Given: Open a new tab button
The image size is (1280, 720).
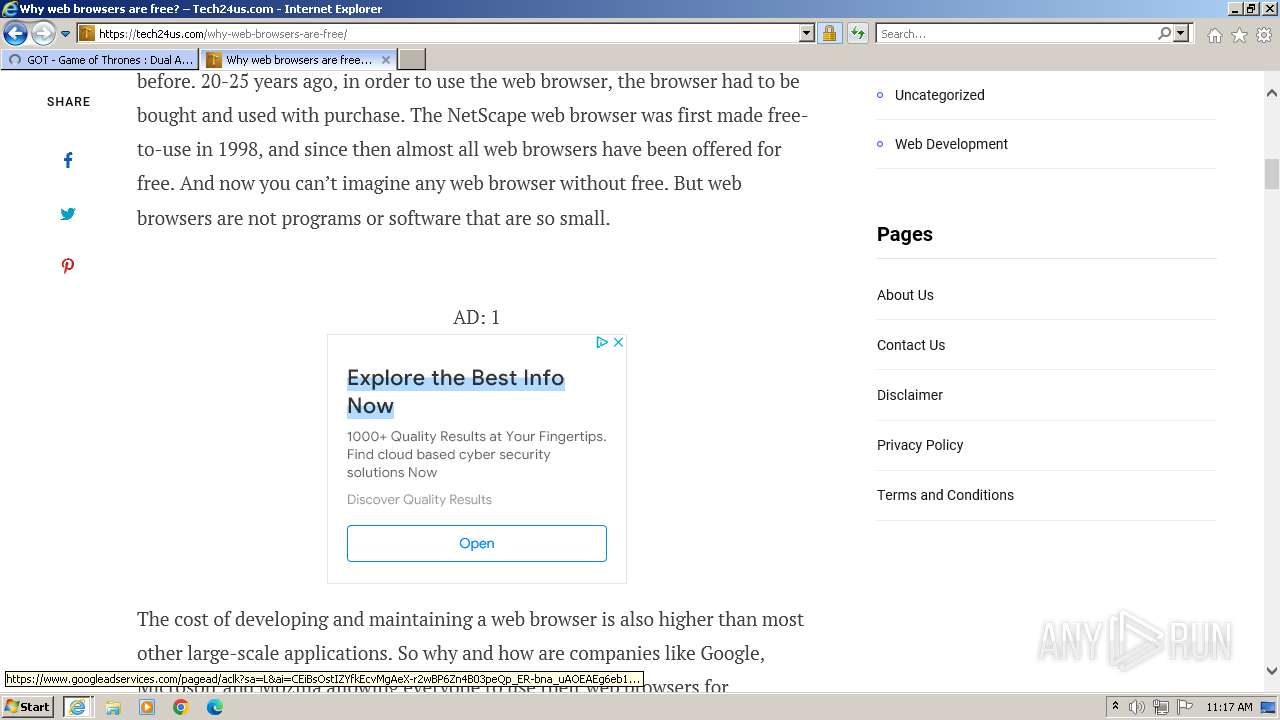Looking at the screenshot, I should pos(412,60).
